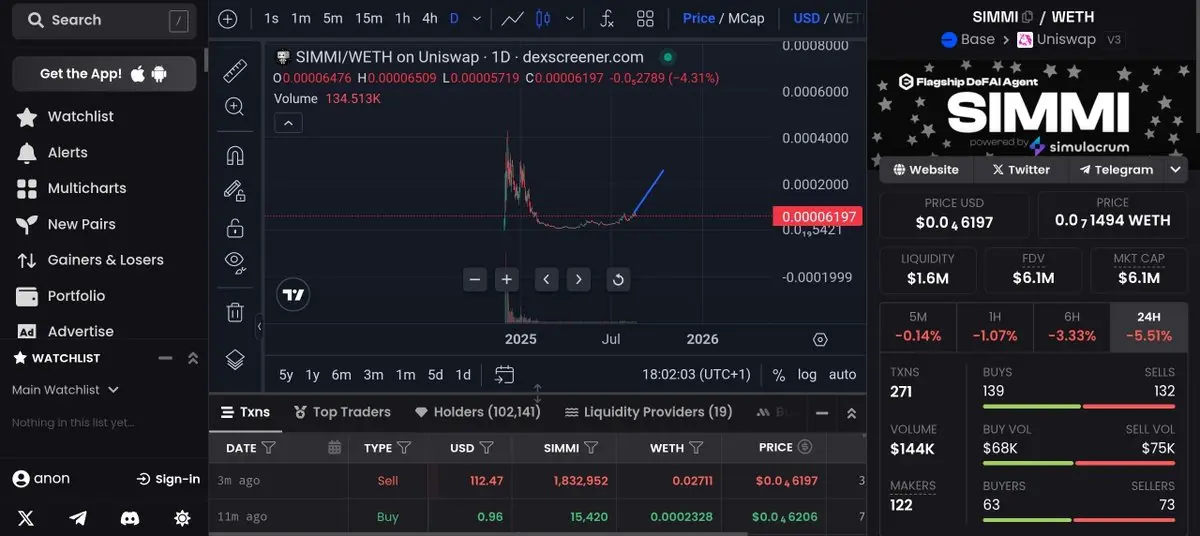Screen dimensions: 1200x536
Task: Open Discord icon in sidebar footer
Action: 129,518
